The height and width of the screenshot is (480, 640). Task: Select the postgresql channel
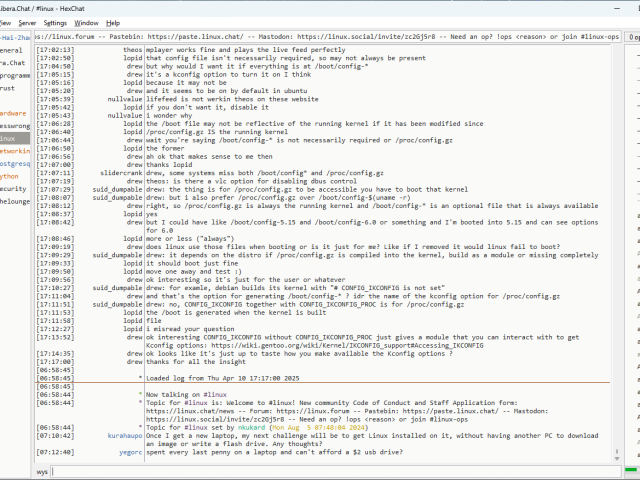[x=14, y=163]
